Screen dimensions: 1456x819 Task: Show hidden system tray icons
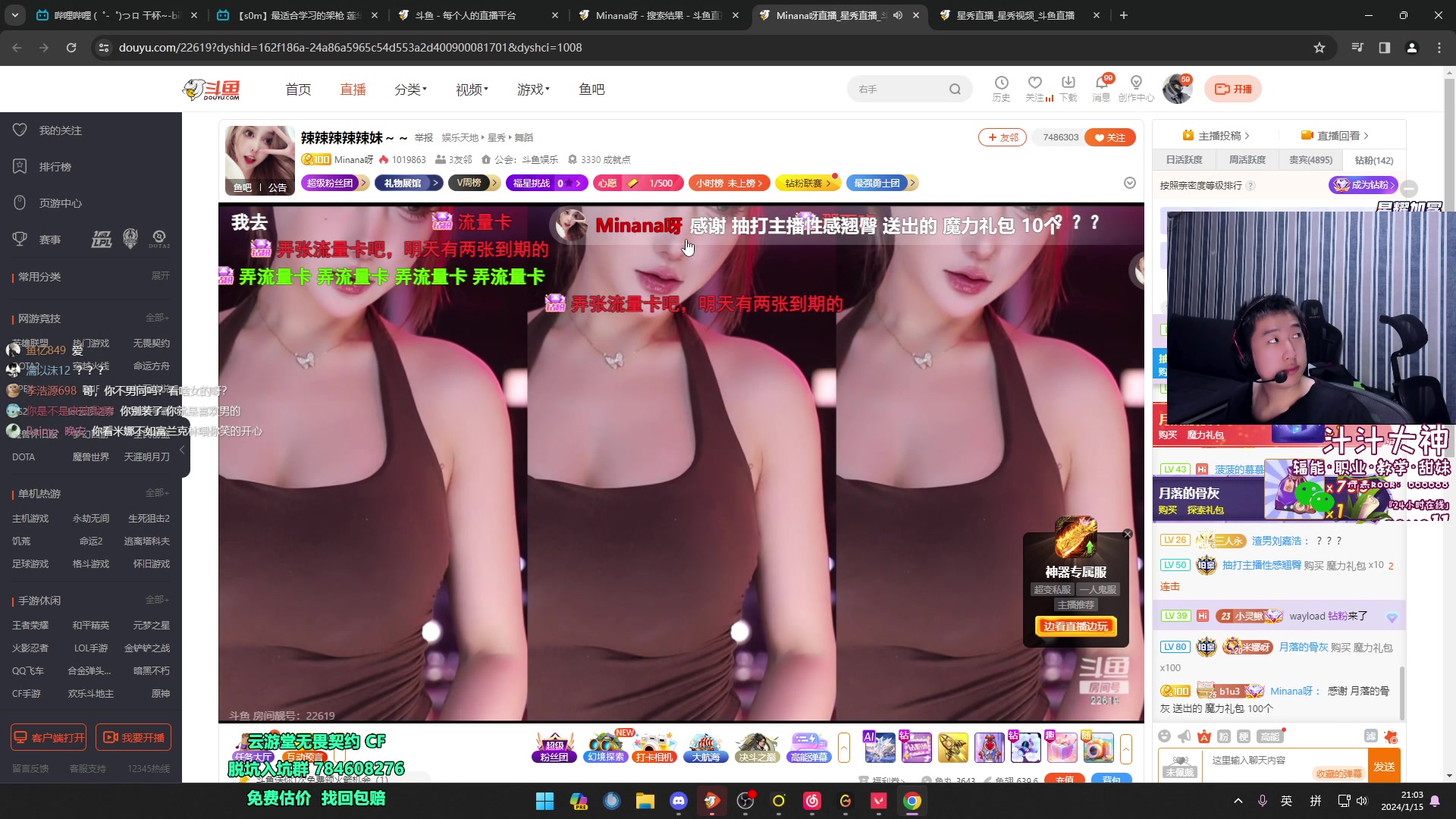click(x=1238, y=801)
